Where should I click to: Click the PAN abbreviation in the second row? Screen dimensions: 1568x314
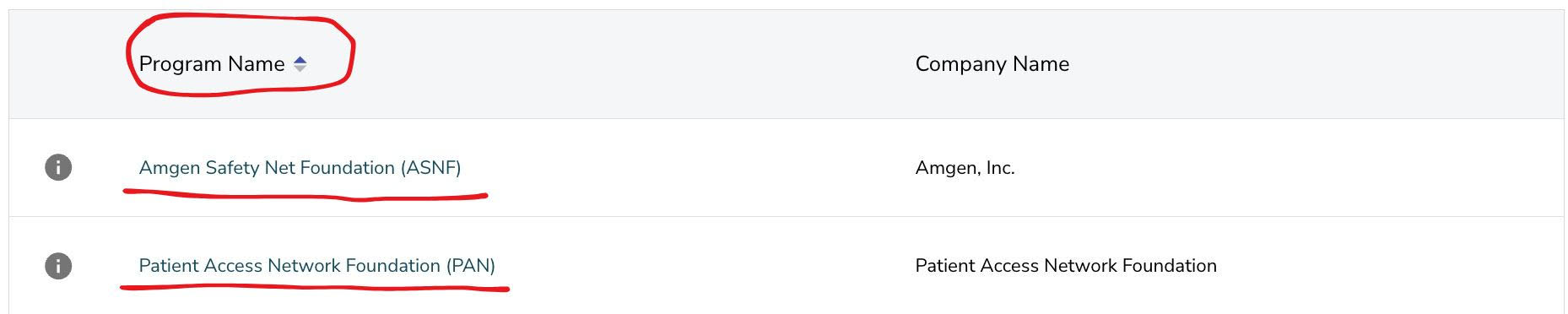[x=471, y=266]
